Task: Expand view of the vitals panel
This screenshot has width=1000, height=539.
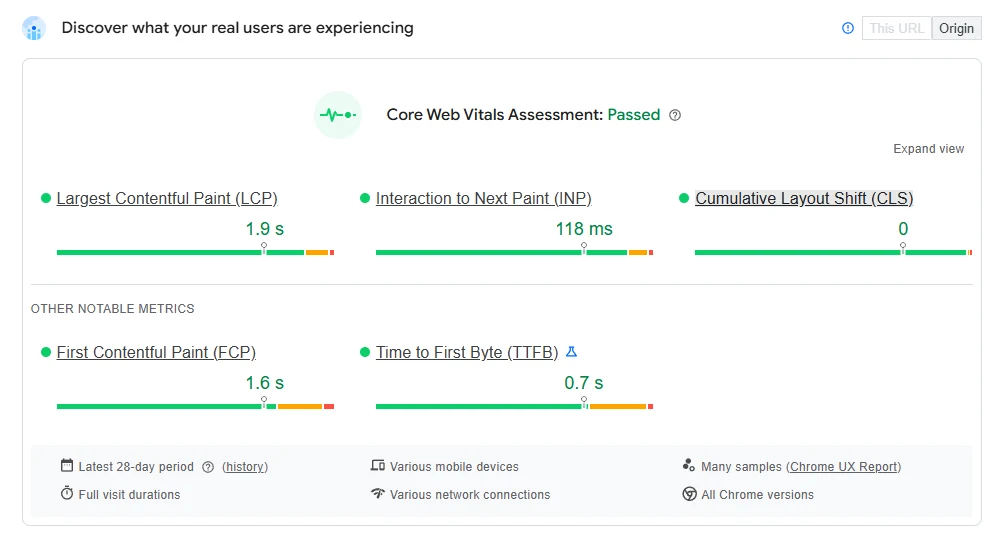Action: pyautogui.click(x=928, y=149)
